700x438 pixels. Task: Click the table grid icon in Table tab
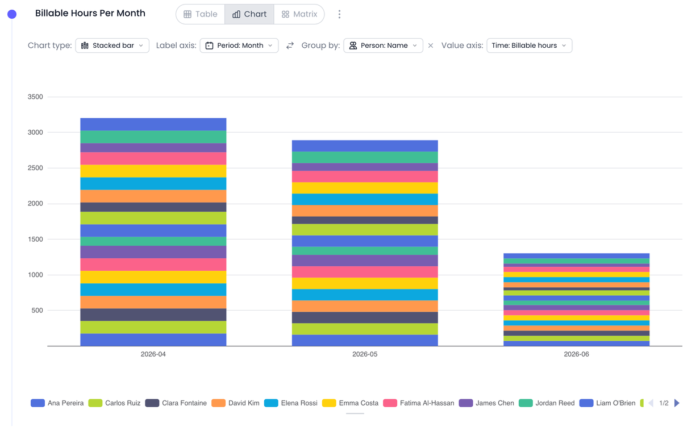tap(188, 14)
